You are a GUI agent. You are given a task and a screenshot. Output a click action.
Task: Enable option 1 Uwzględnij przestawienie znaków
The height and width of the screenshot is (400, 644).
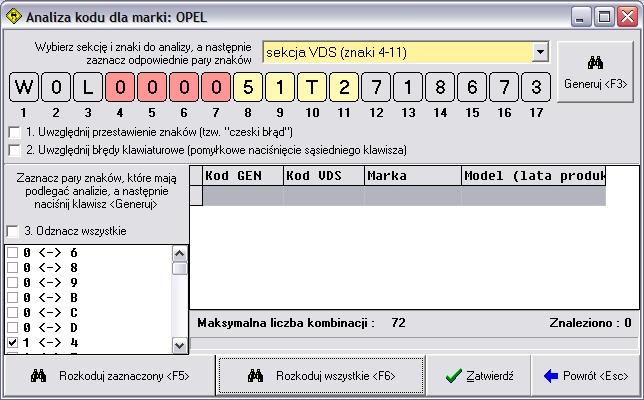pos(14,132)
